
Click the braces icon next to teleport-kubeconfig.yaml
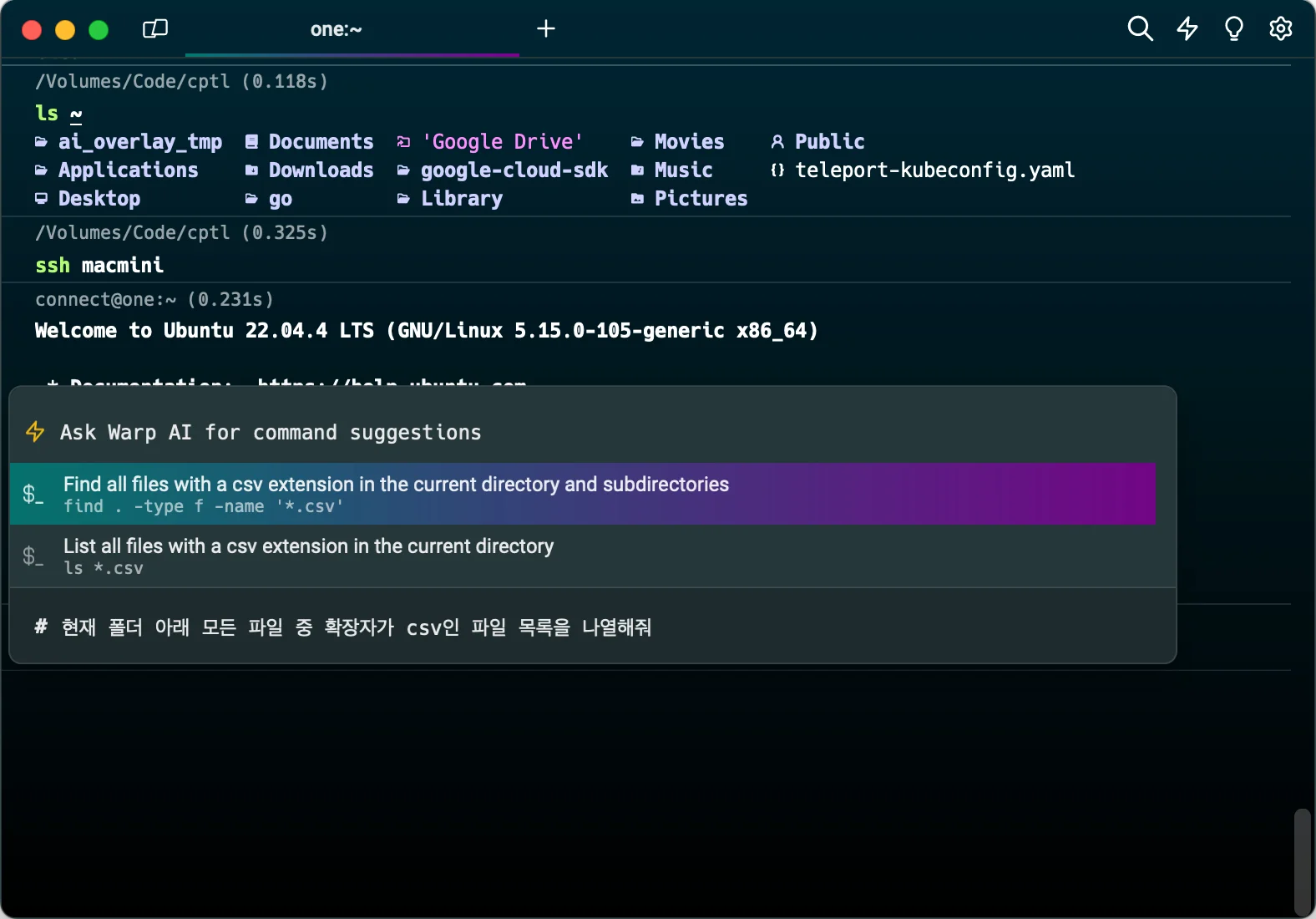777,170
